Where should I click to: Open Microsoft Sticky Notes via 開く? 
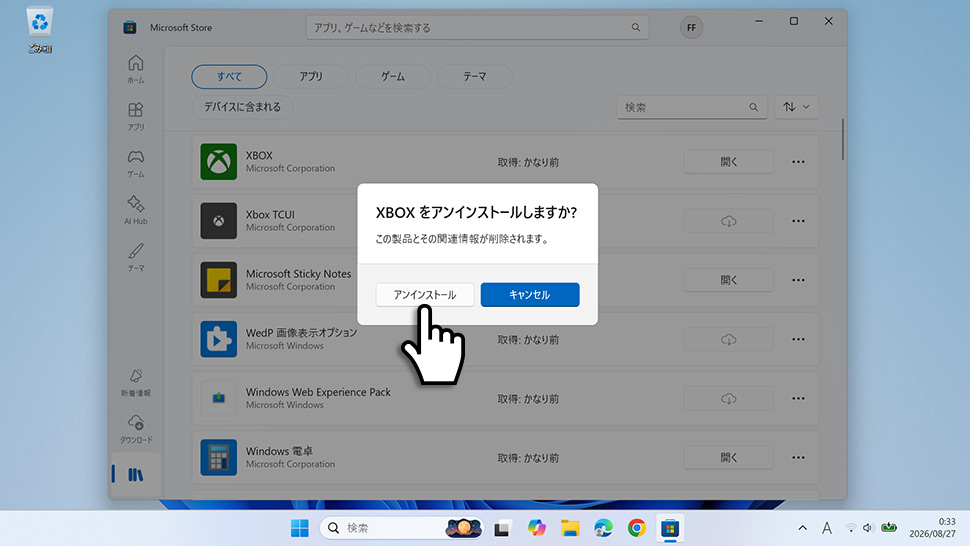(x=728, y=280)
